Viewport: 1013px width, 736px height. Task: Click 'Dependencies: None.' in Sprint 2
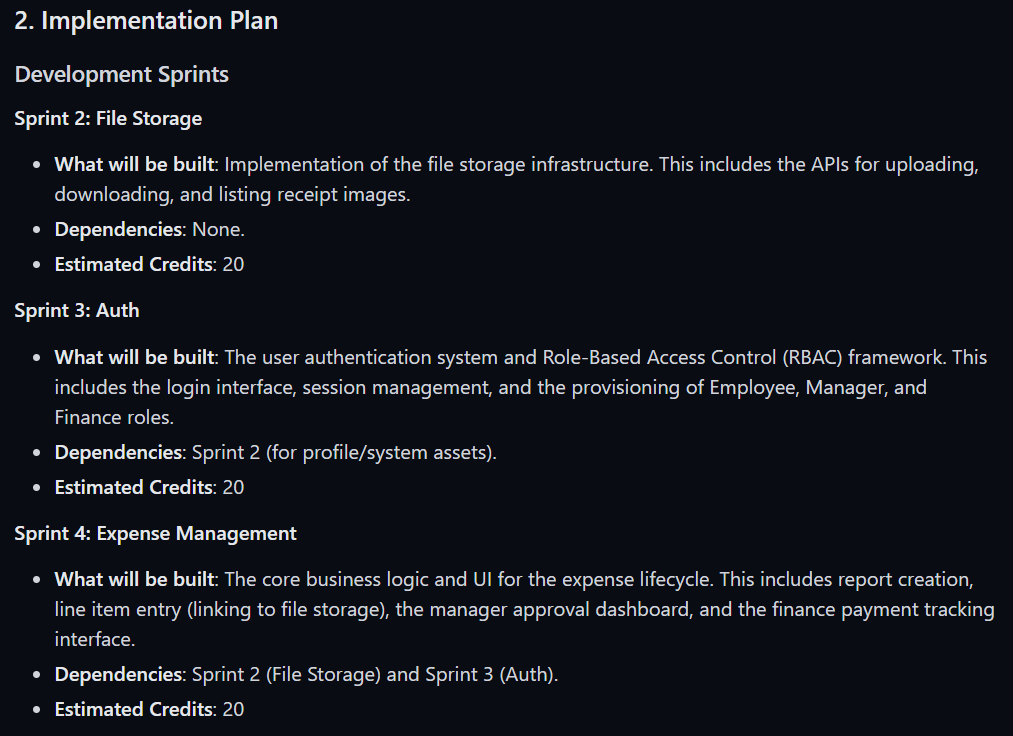point(149,229)
